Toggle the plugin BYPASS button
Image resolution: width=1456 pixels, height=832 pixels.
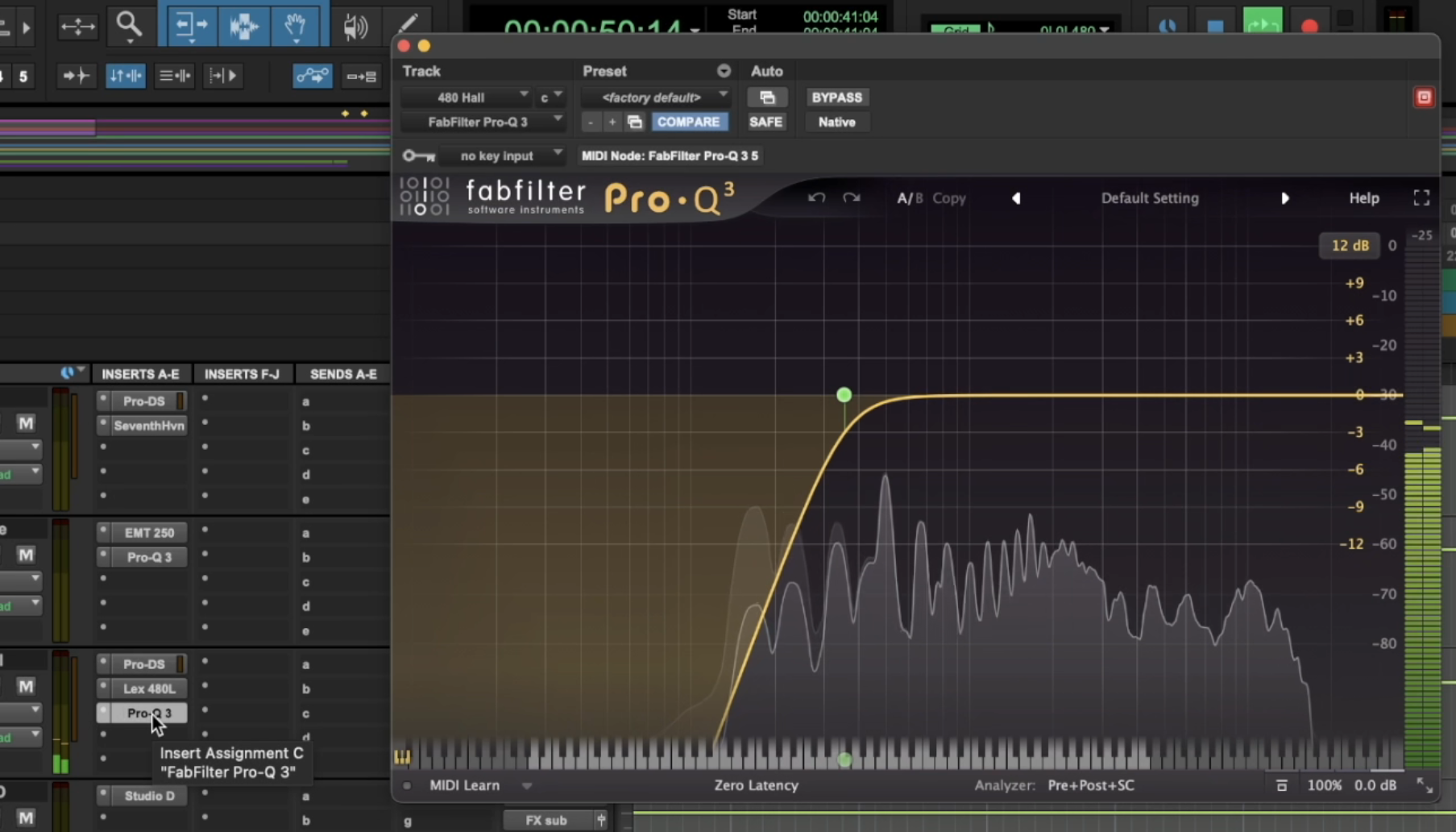pyautogui.click(x=836, y=98)
